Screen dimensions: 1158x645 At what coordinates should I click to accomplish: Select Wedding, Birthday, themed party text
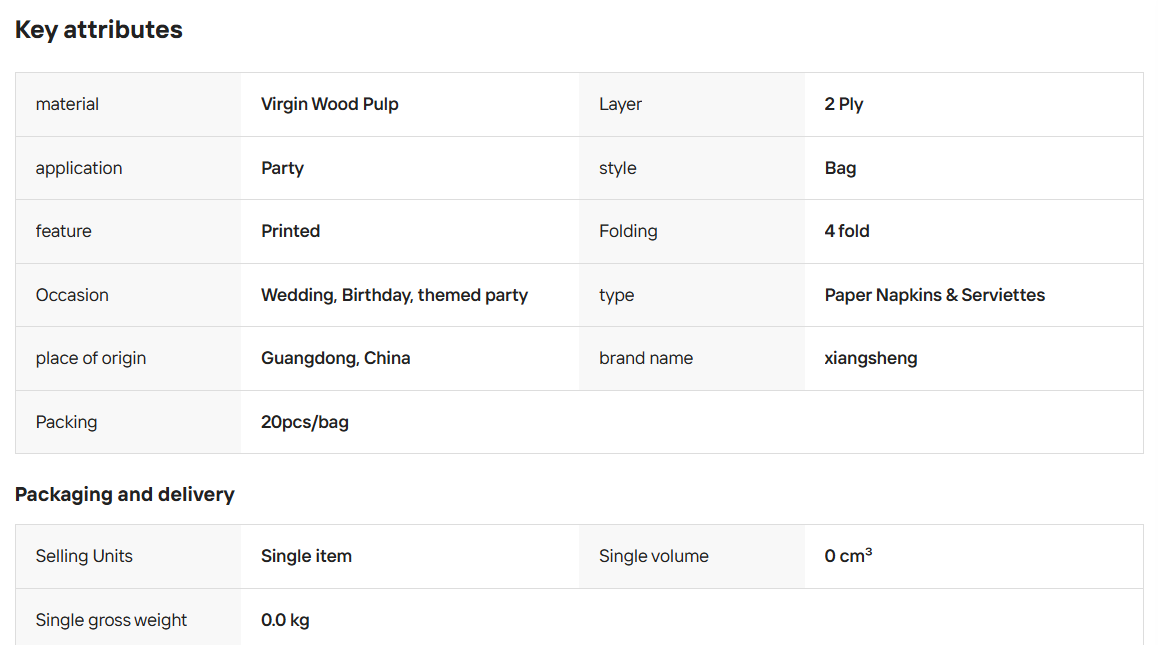(x=394, y=296)
